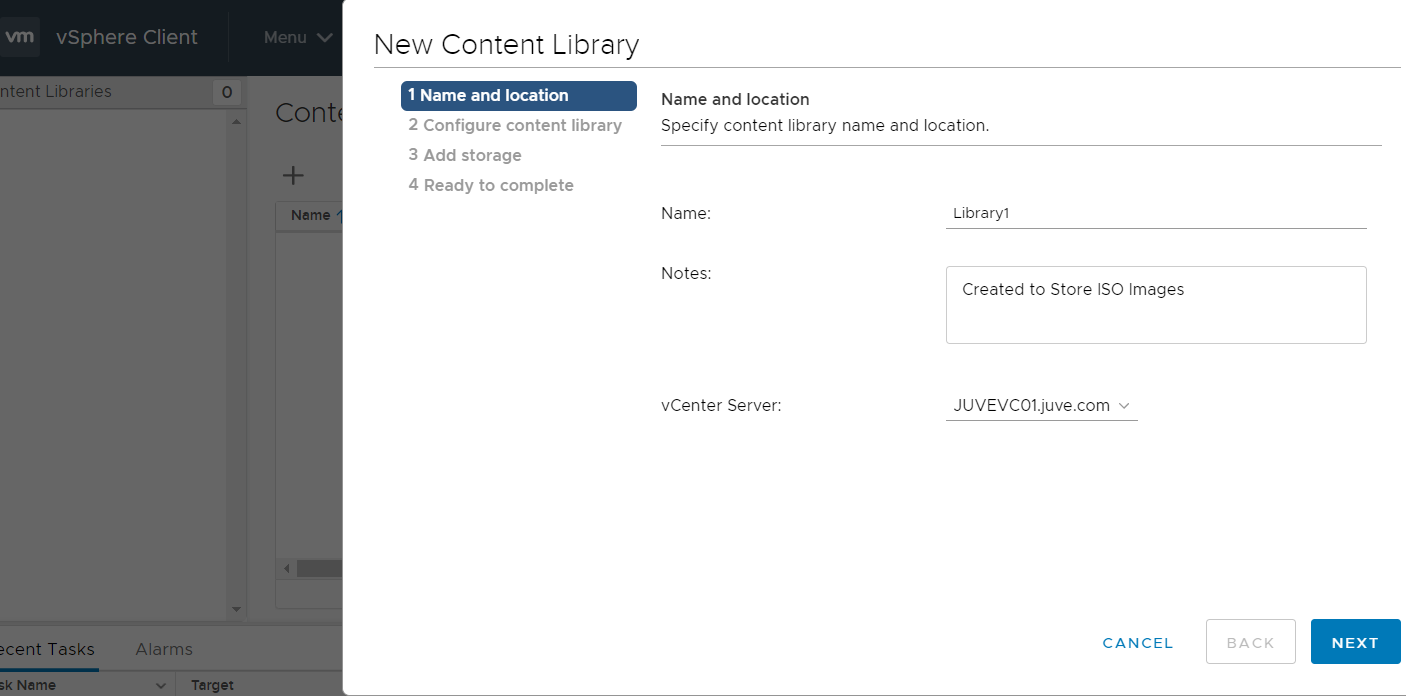Open the Task Name column filter dropdown
The height and width of the screenshot is (696, 1406).
click(x=162, y=685)
